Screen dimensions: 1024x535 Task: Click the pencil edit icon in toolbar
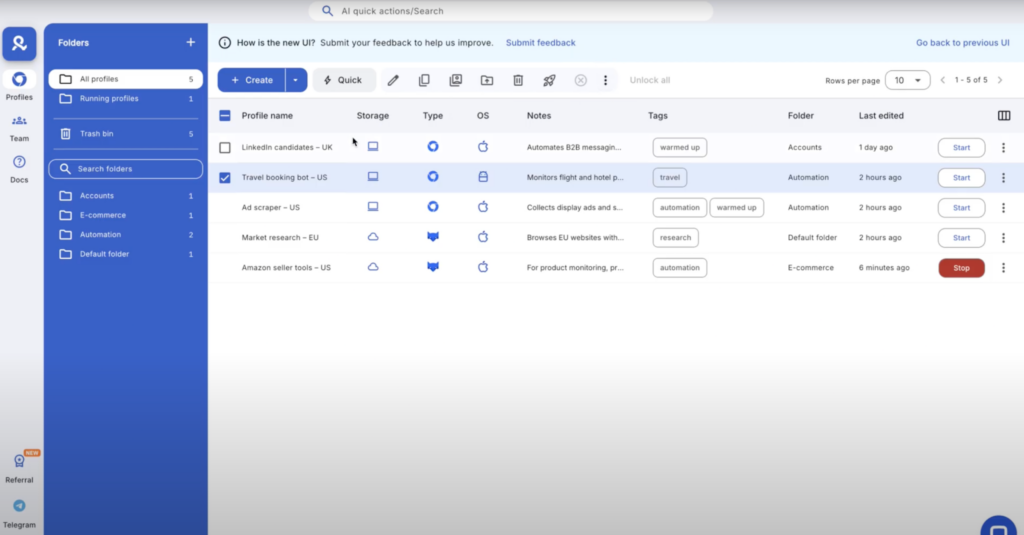click(x=393, y=80)
